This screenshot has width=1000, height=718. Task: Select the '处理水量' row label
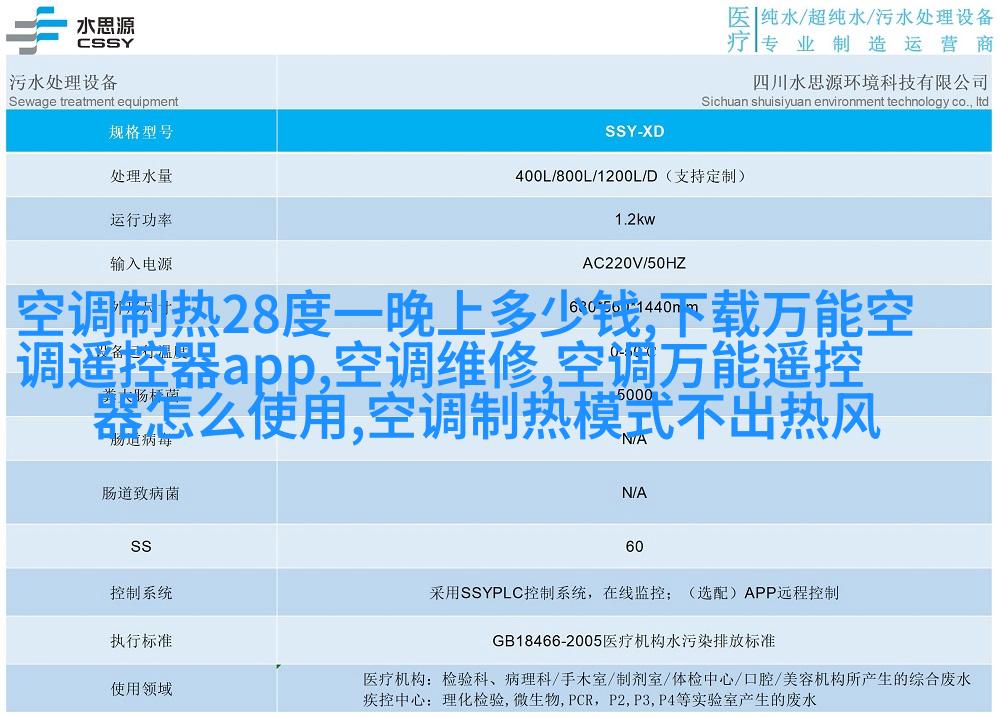(141, 176)
